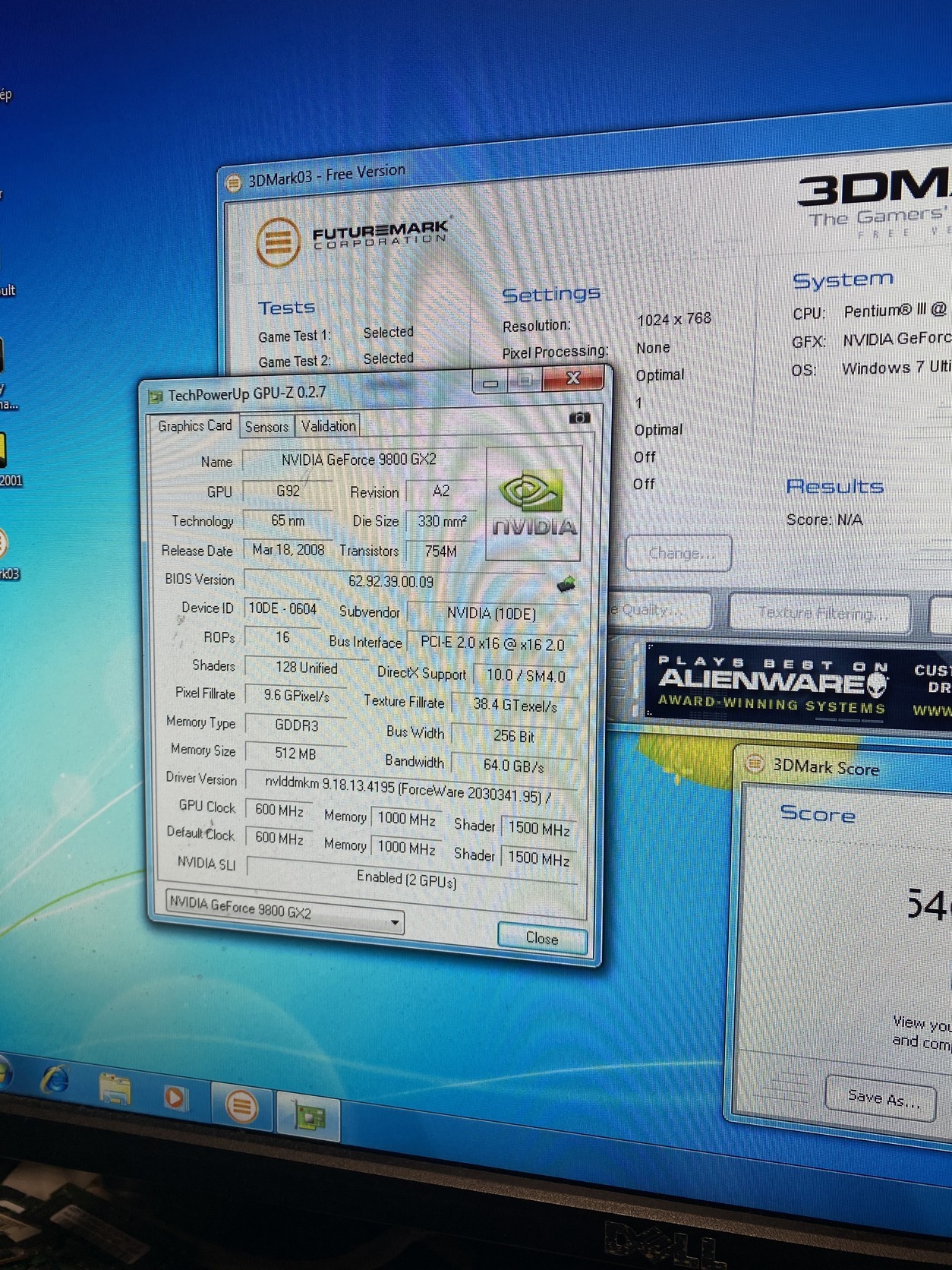
Task: Click the Subvendor field NVIDIA (10DE)
Action: 492,613
